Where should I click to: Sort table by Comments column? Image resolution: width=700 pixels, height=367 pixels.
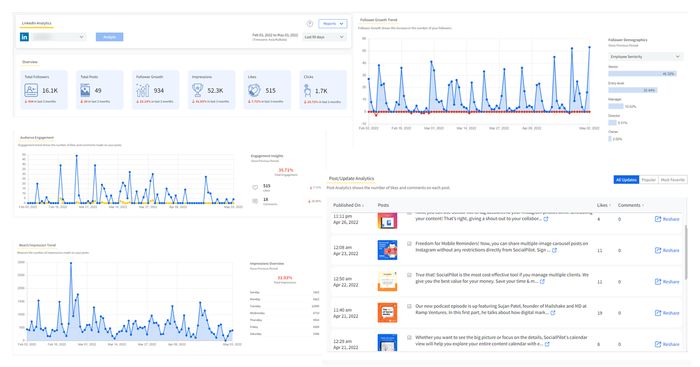pyautogui.click(x=630, y=205)
